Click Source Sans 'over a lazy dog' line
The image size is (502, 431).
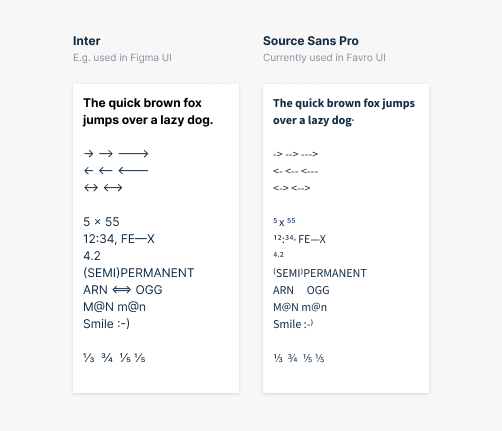[313, 120]
